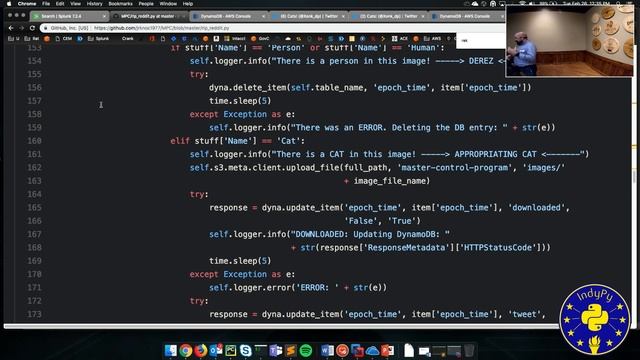Open Google Chrome from the dock
Screen dimensions: 640x360
tap(186, 350)
